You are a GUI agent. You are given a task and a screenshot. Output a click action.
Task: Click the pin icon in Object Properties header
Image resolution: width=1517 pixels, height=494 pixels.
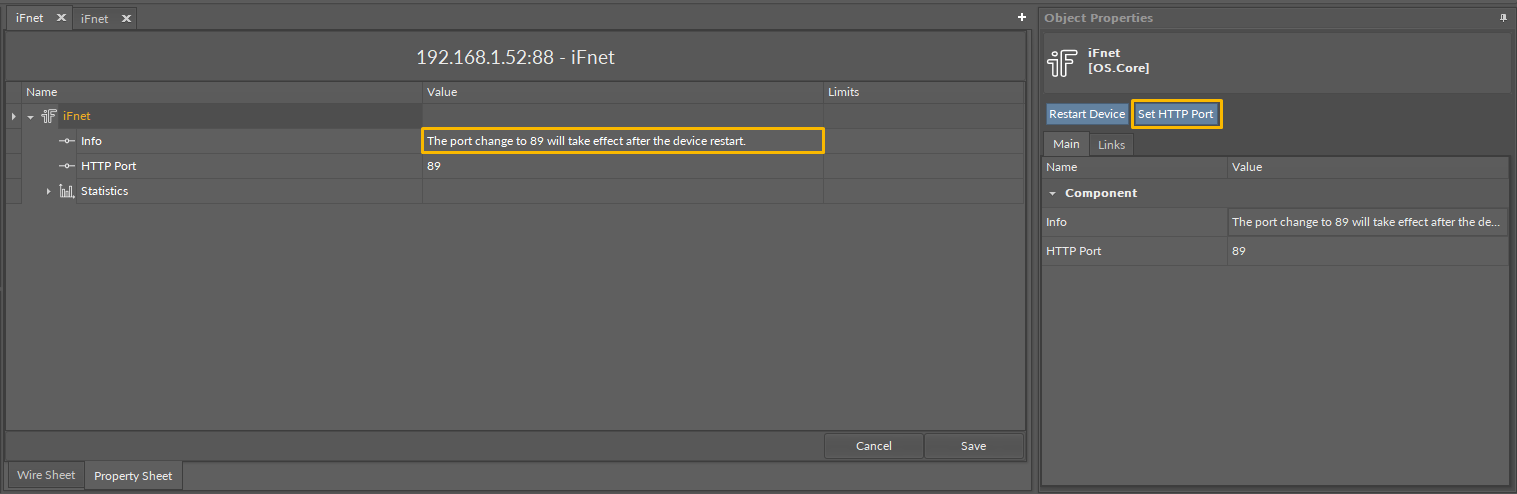(1502, 18)
